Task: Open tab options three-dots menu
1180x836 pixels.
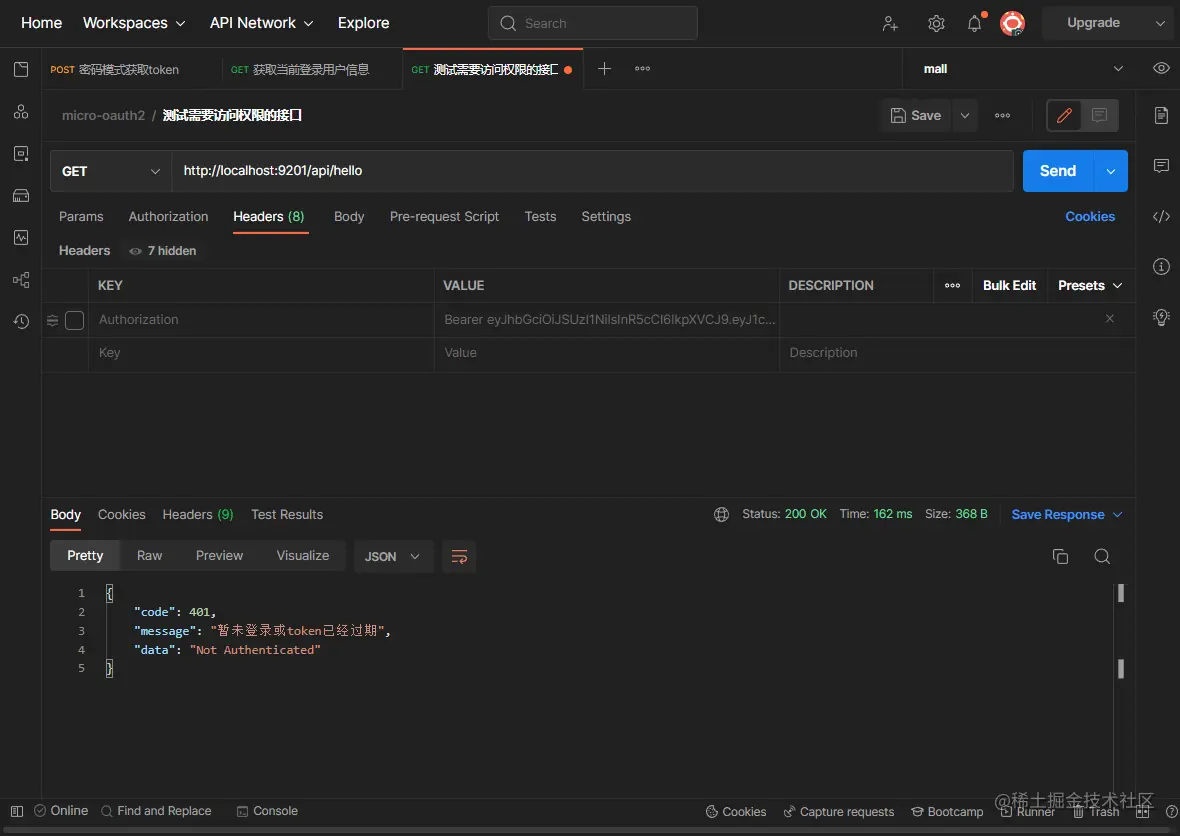Action: pyautogui.click(x=642, y=68)
